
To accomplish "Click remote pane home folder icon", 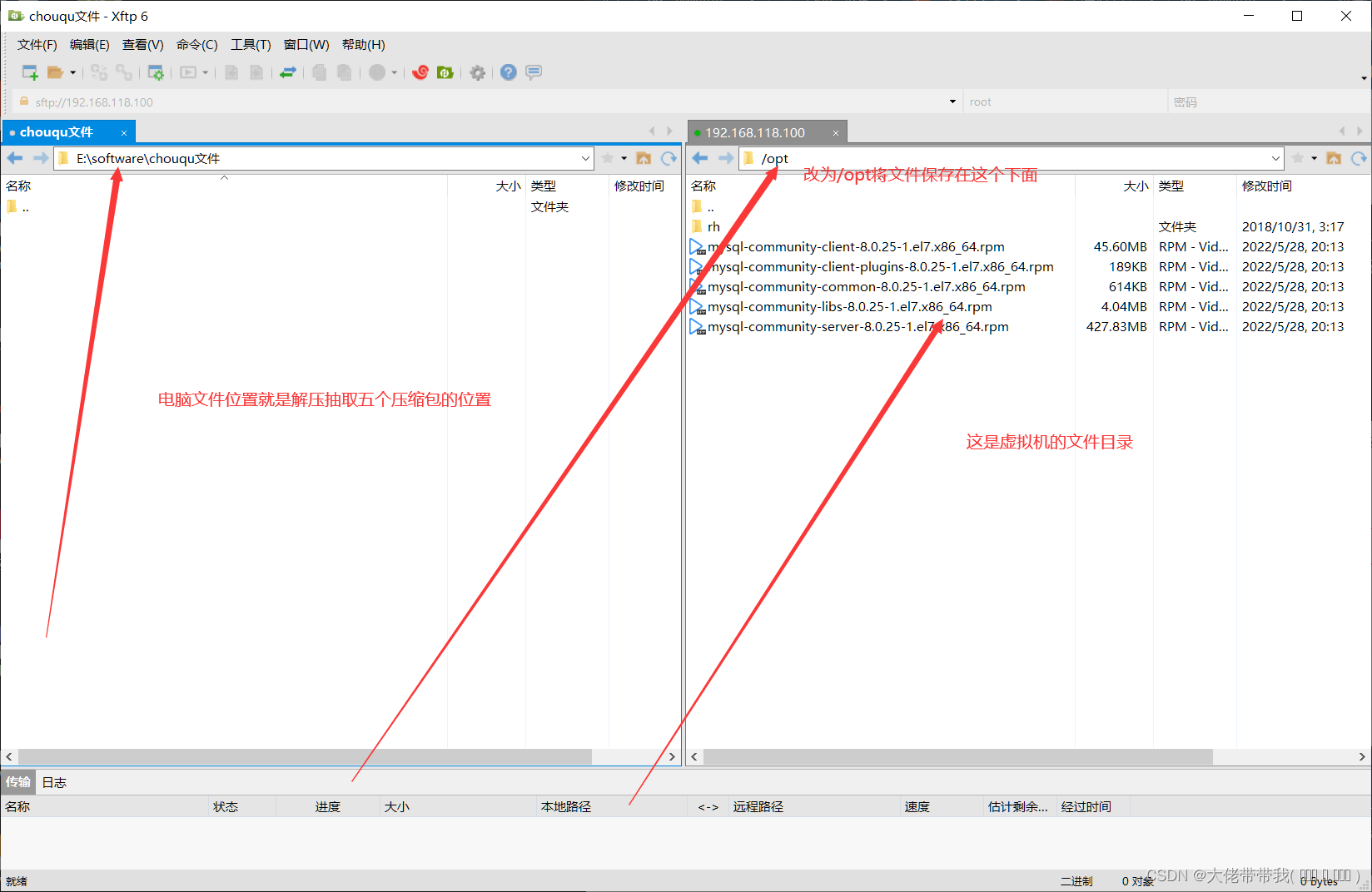I will (x=1334, y=158).
